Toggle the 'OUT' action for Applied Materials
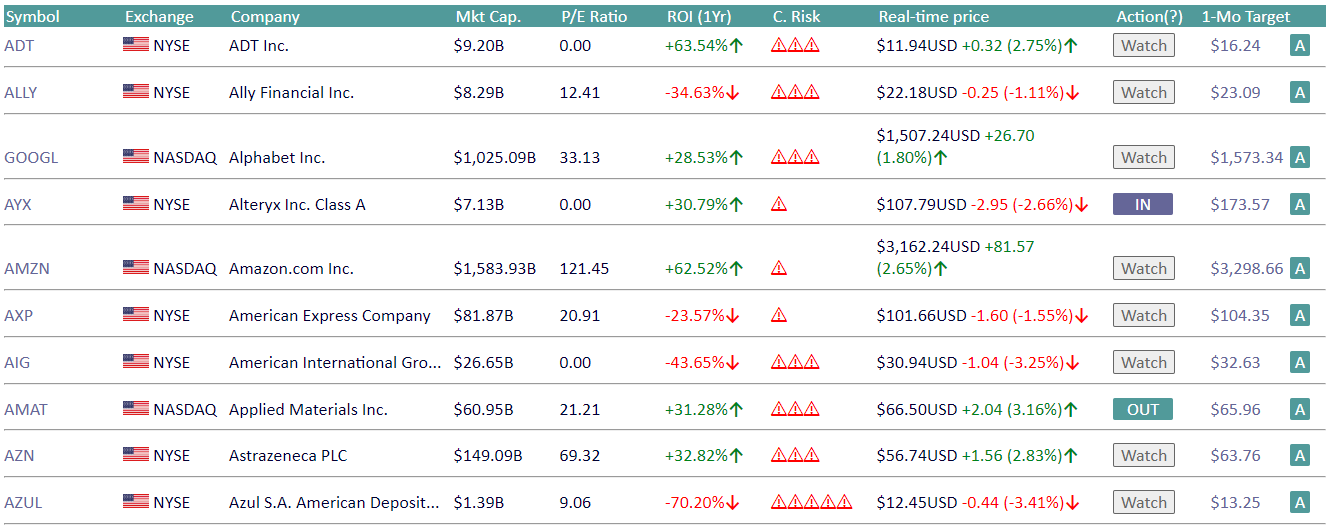Screen dimensions: 1332x529 click(x=1142, y=409)
